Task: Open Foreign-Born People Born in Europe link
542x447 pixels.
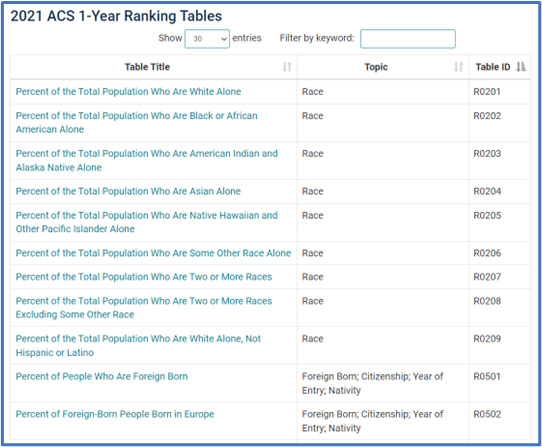Action: pyautogui.click(x=115, y=414)
